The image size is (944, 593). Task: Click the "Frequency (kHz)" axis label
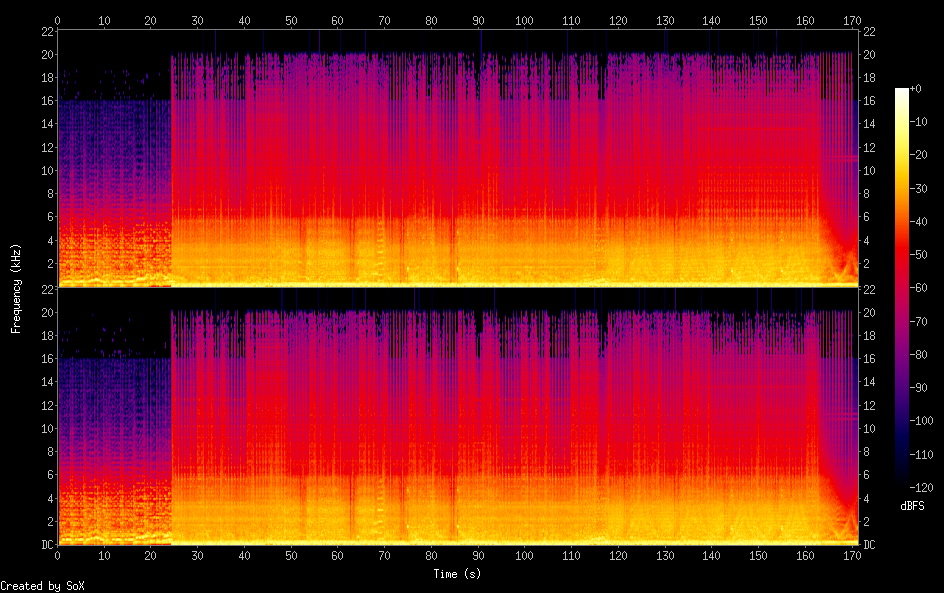click(x=16, y=288)
